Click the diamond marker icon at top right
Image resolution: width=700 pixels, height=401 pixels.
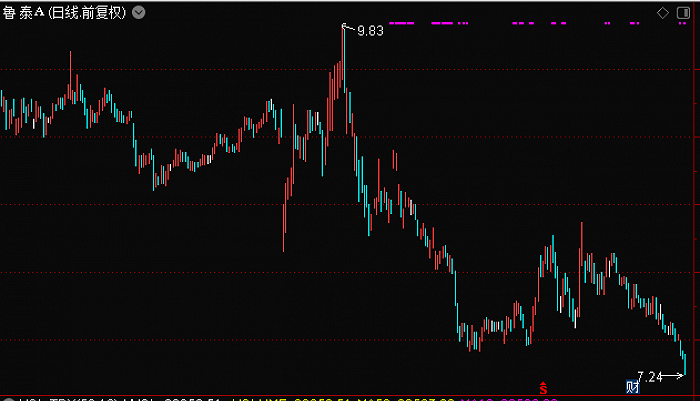(x=663, y=13)
